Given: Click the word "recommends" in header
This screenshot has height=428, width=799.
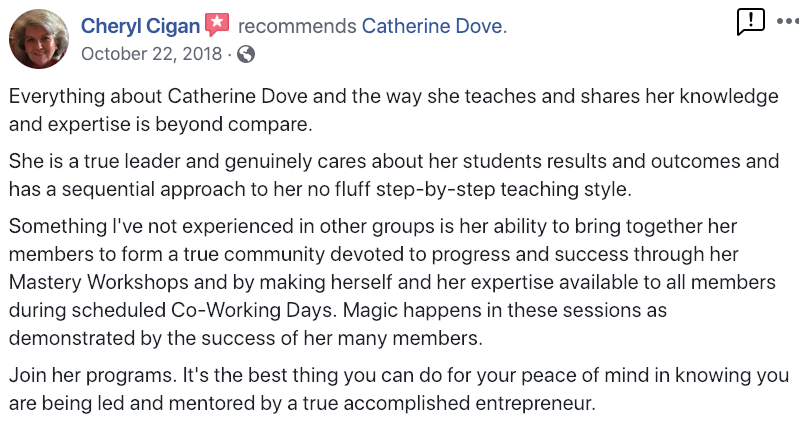Looking at the screenshot, I should pyautogui.click(x=295, y=26).
